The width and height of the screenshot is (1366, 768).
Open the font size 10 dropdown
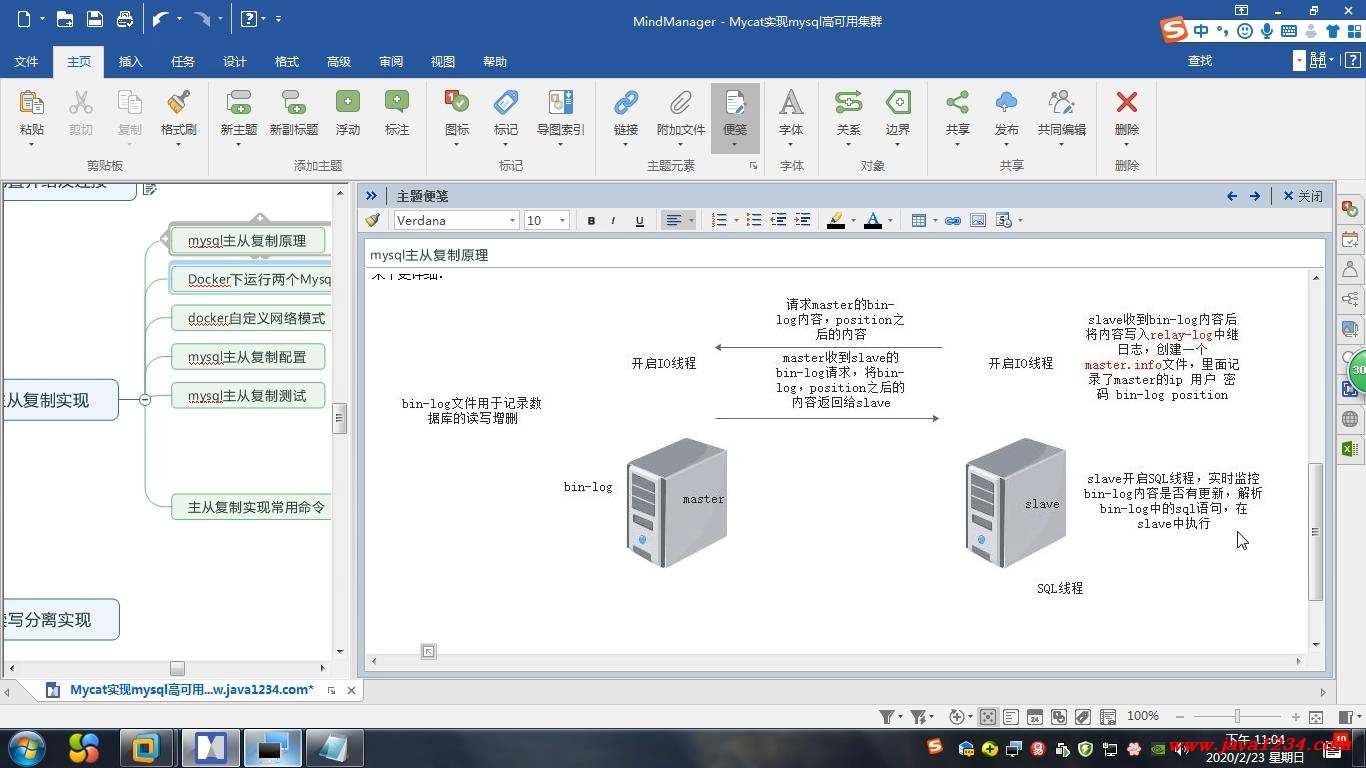(562, 221)
